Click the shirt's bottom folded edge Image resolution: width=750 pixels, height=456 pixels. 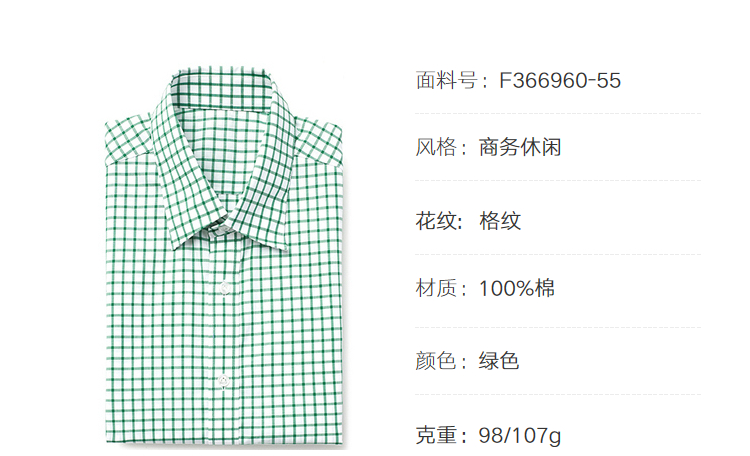[x=224, y=443]
